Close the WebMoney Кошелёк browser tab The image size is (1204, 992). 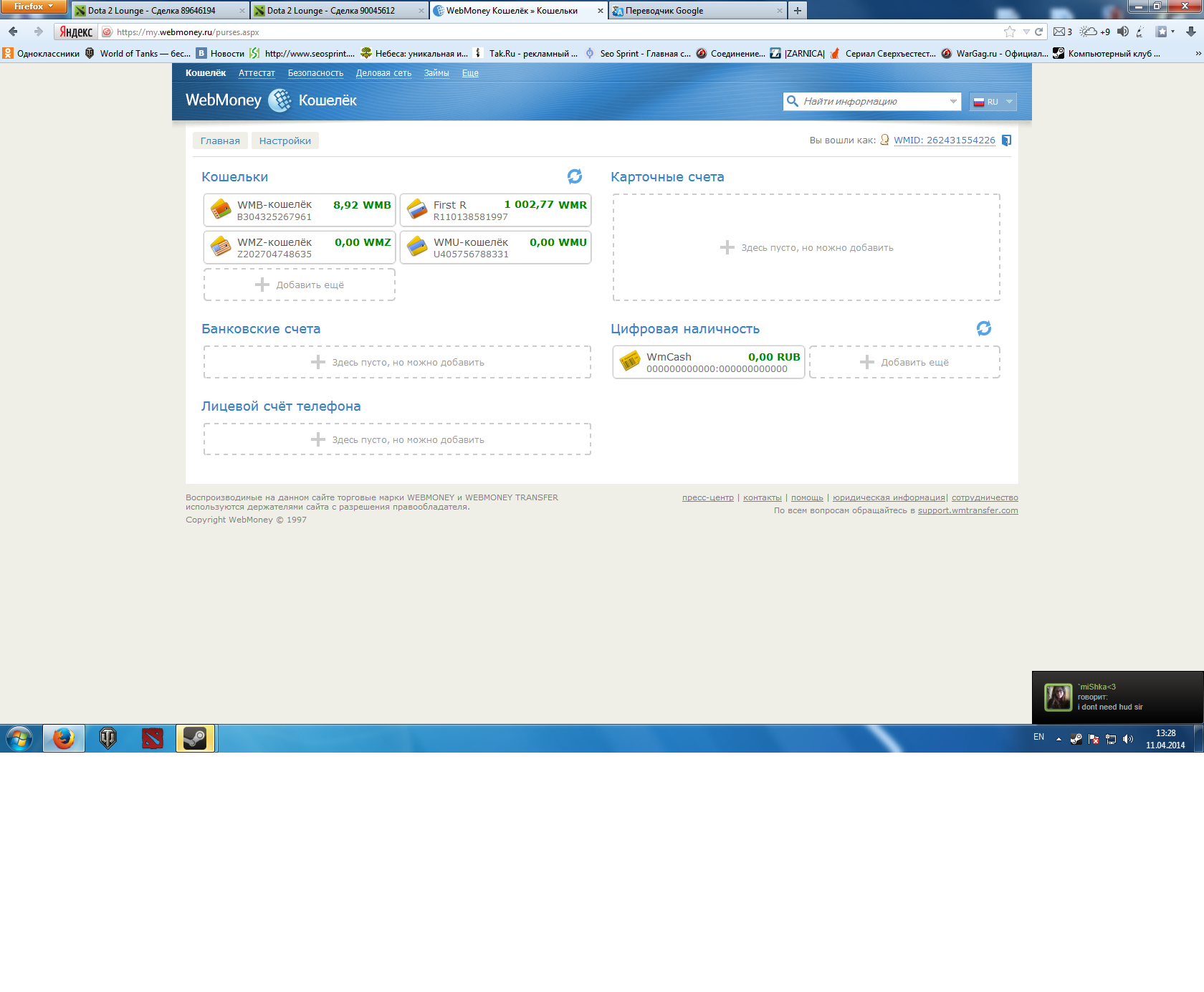point(601,11)
